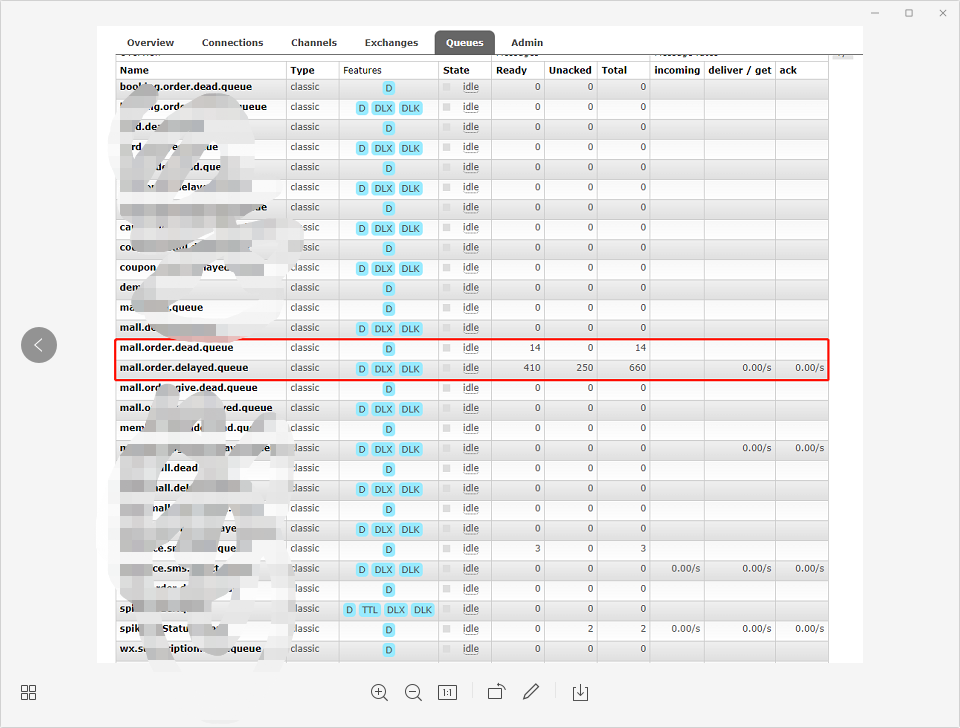Go to the Exchanges tab
The height and width of the screenshot is (728, 960).
[x=391, y=43]
